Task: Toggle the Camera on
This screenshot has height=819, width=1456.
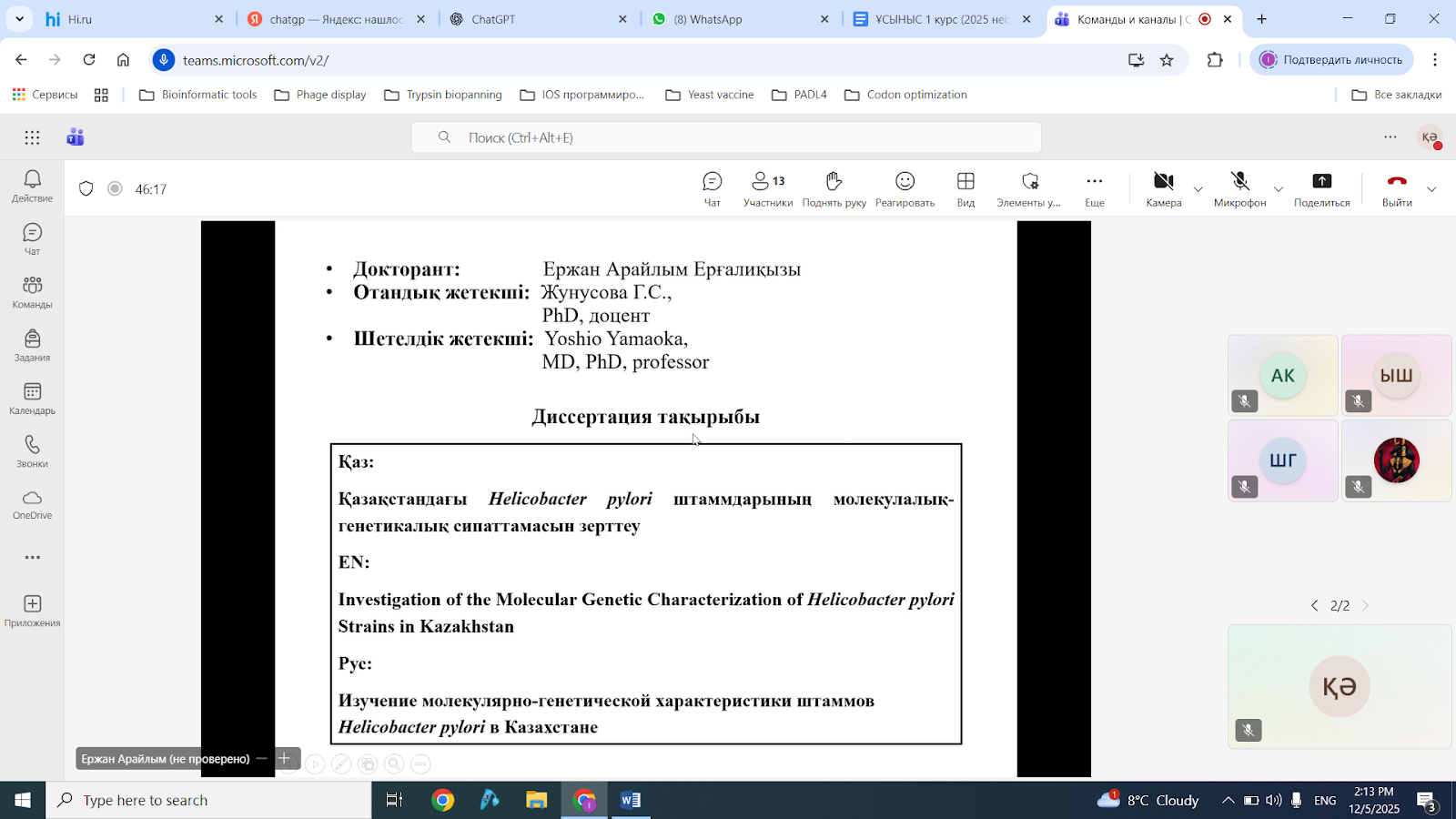Action: pos(1163,188)
